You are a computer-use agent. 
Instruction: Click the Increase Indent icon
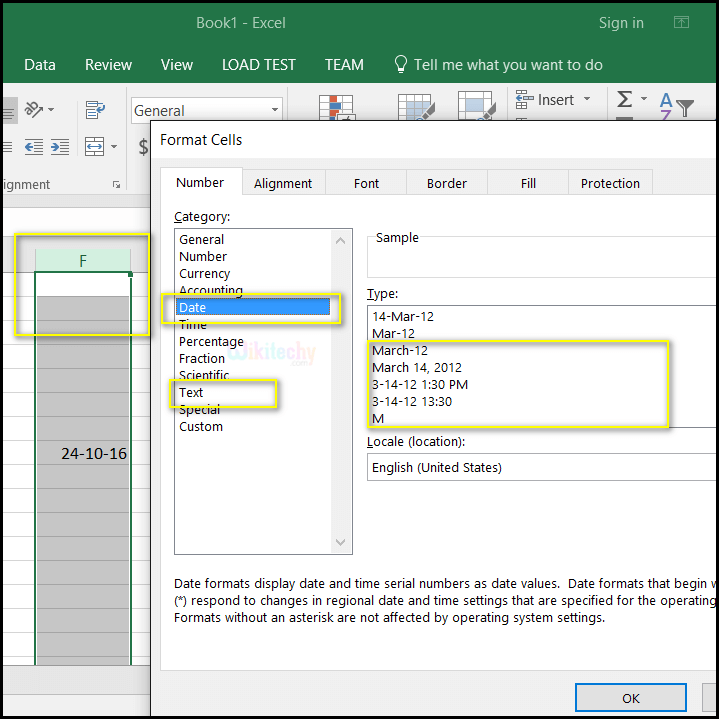click(60, 147)
